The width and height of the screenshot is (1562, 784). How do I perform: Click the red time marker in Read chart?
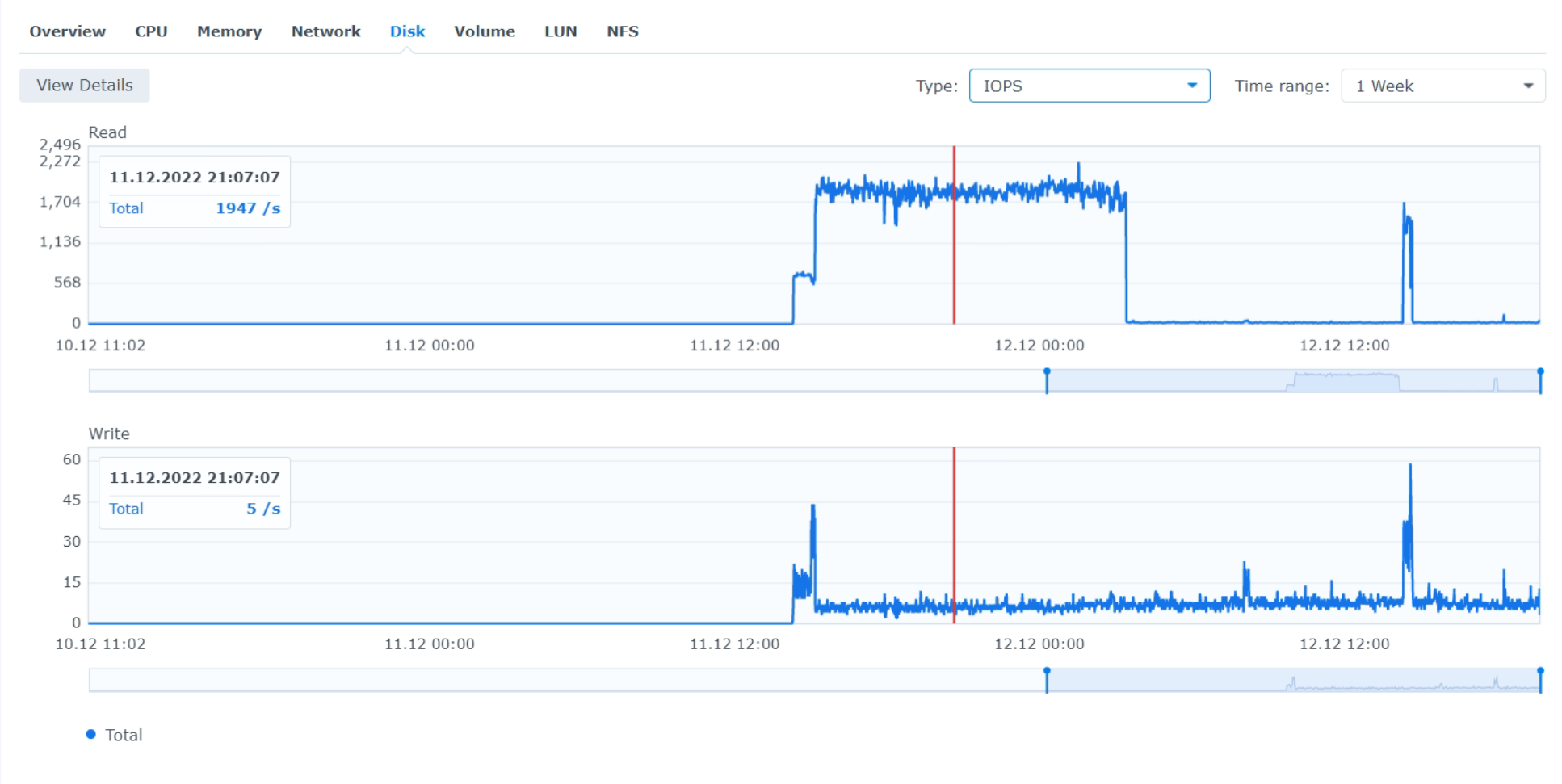(x=954, y=235)
